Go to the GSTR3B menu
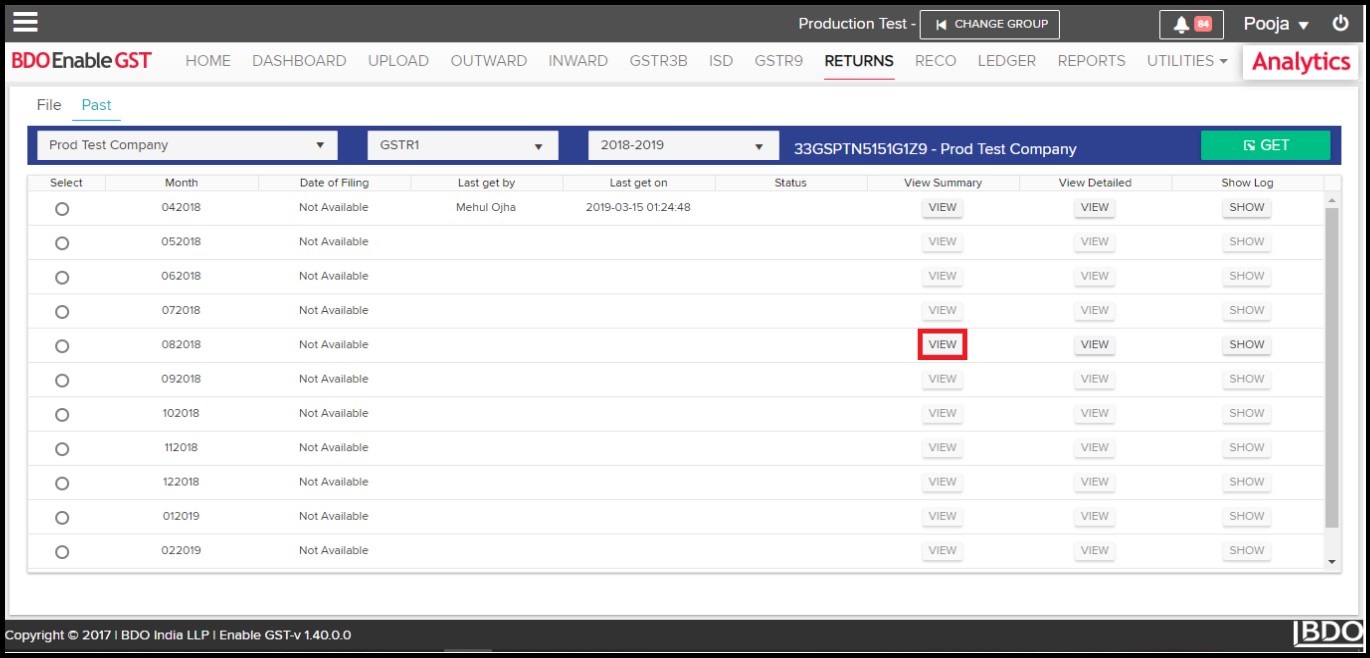The width and height of the screenshot is (1370, 658). [658, 61]
